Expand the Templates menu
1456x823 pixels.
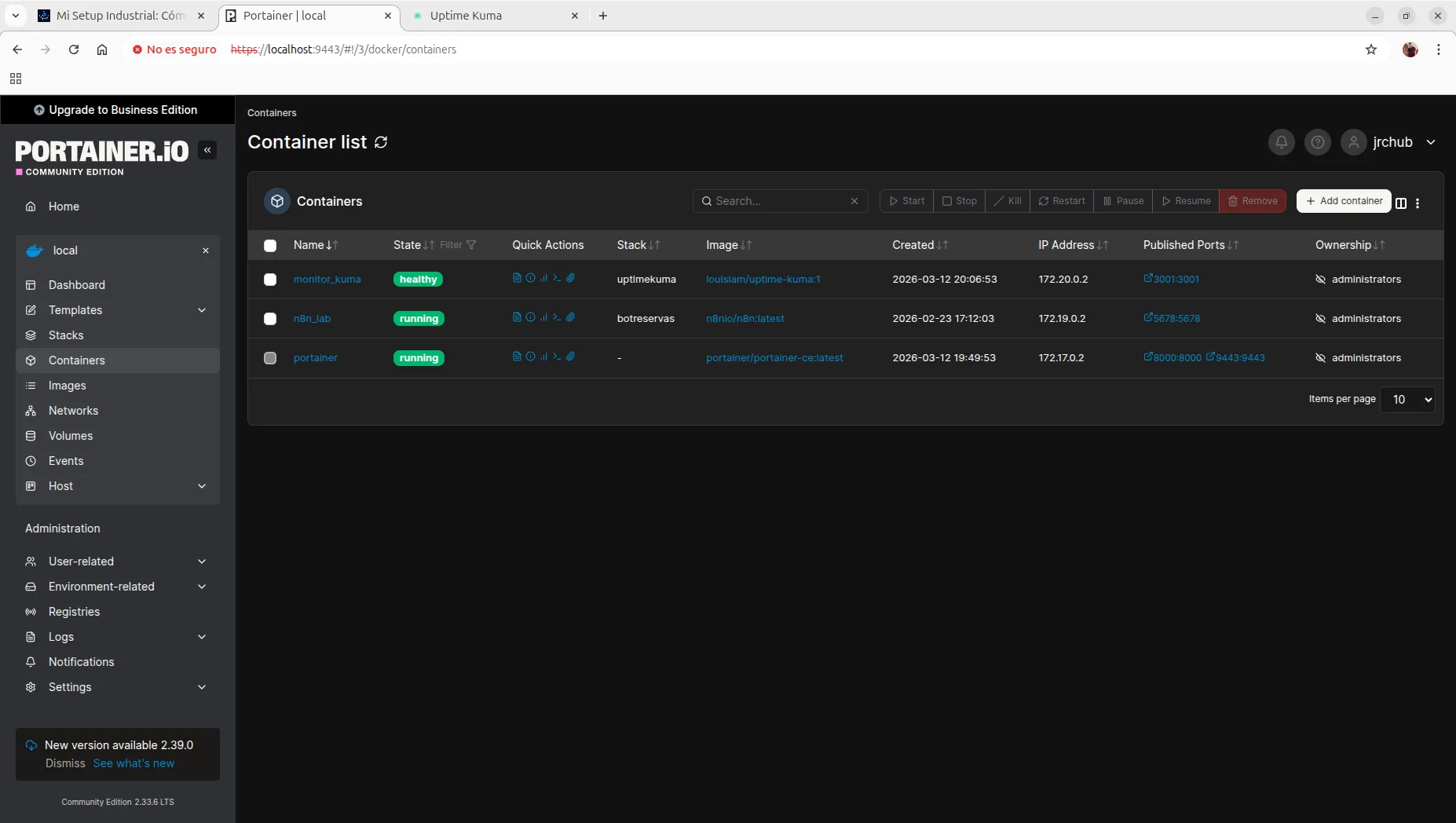[x=118, y=310]
